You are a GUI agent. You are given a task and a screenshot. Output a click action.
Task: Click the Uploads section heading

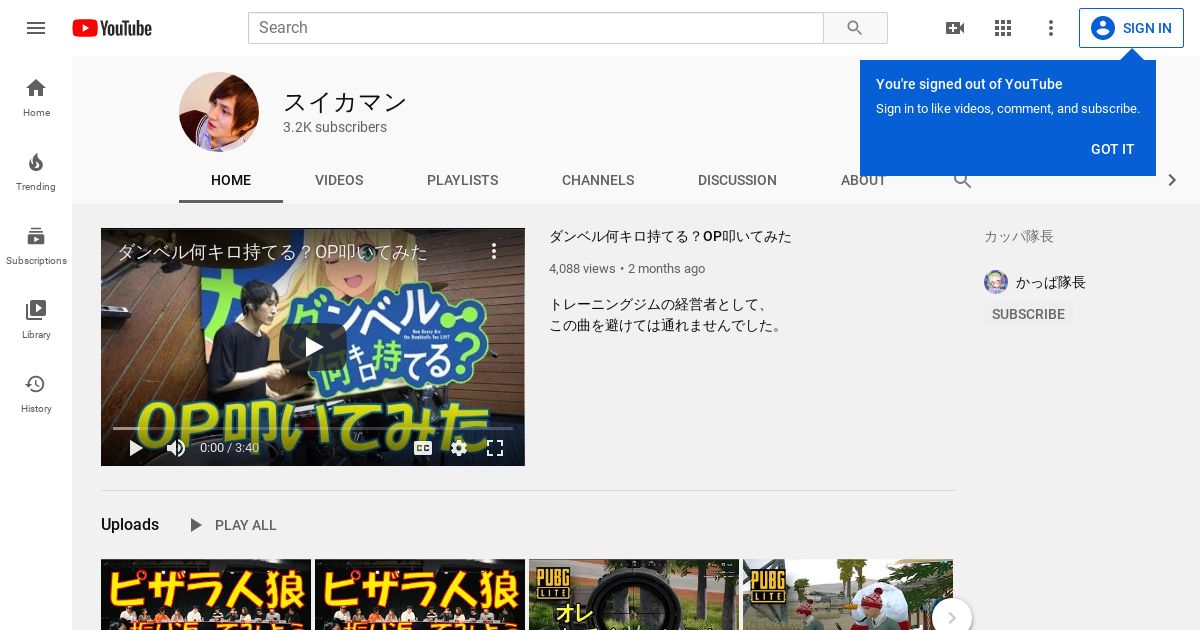coord(130,525)
